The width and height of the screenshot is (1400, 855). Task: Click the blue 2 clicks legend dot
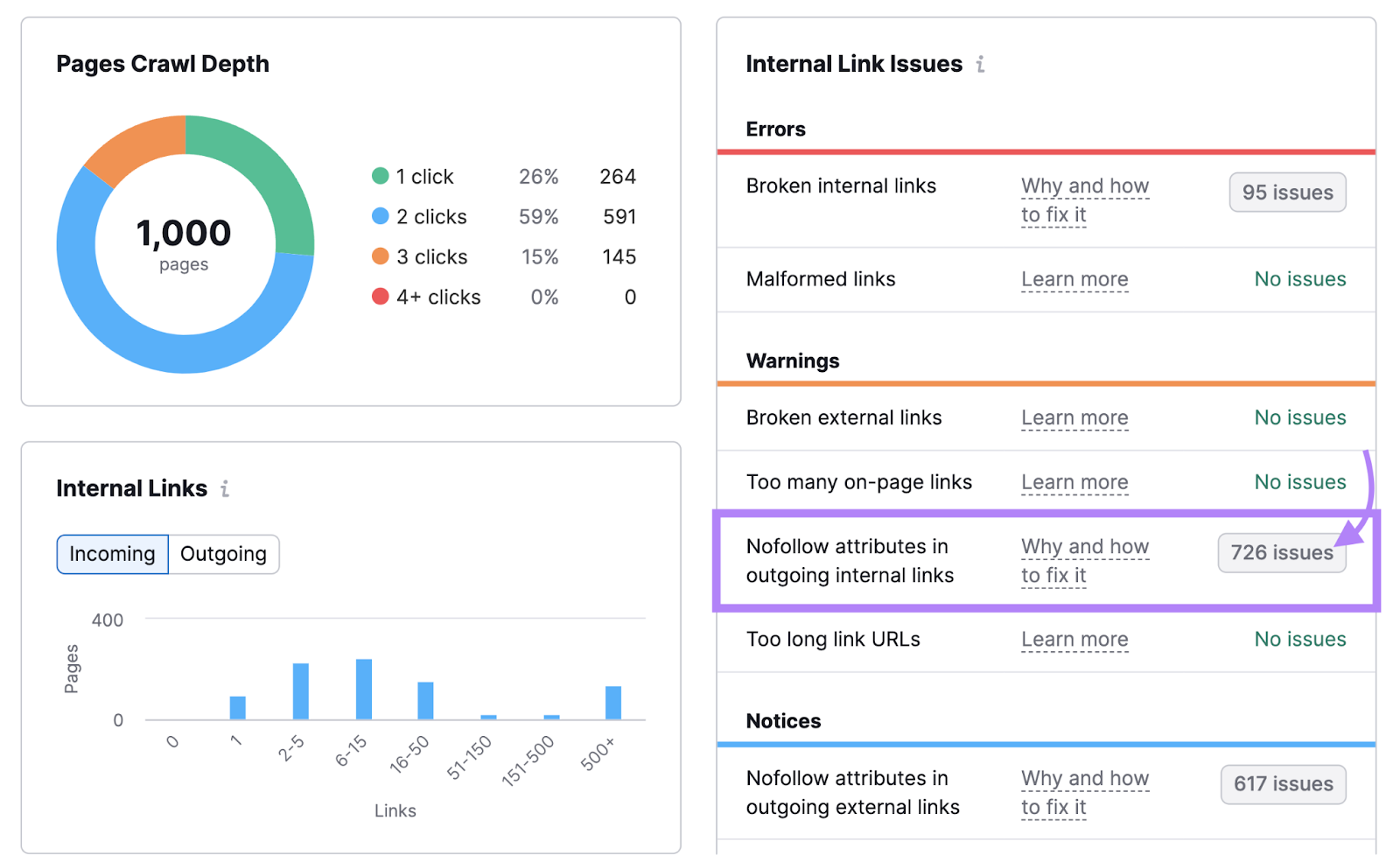pyautogui.click(x=381, y=216)
